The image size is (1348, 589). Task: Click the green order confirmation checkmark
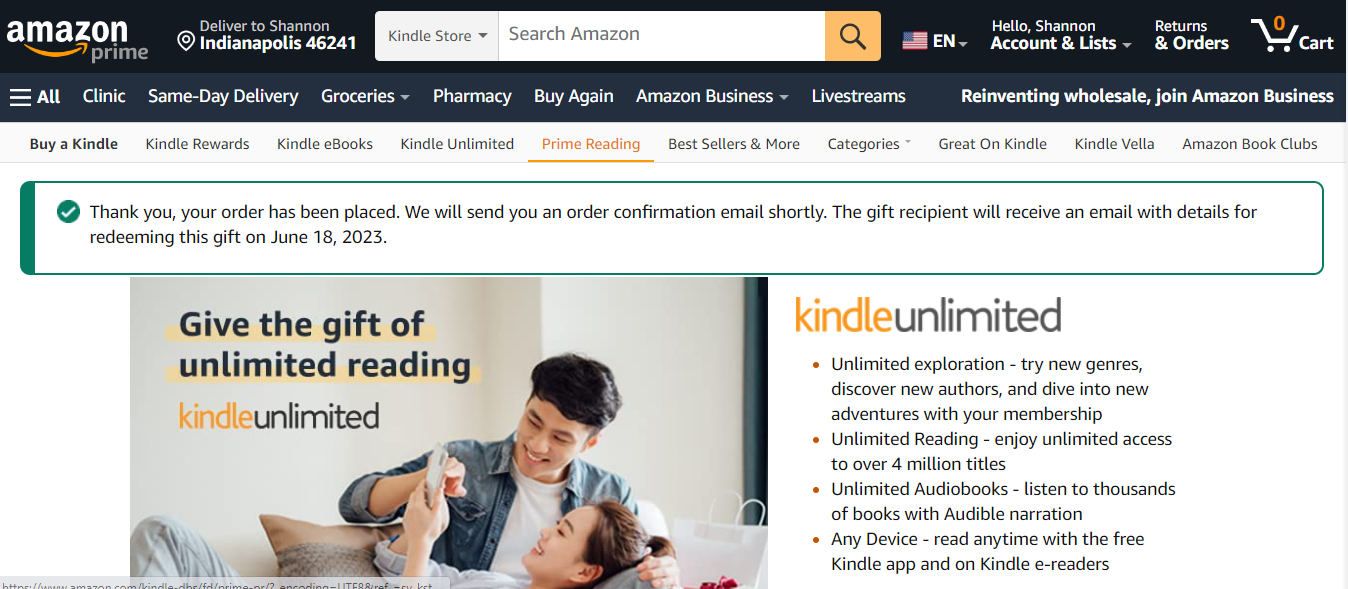[x=68, y=211]
